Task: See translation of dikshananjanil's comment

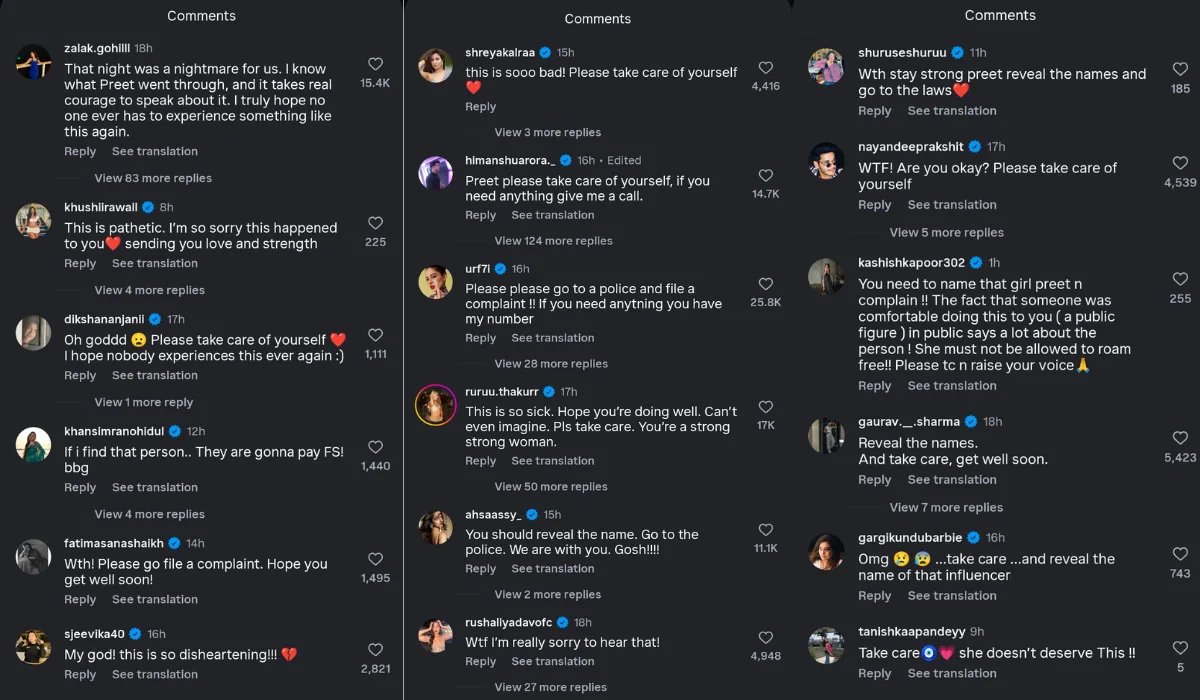Action: (x=154, y=375)
